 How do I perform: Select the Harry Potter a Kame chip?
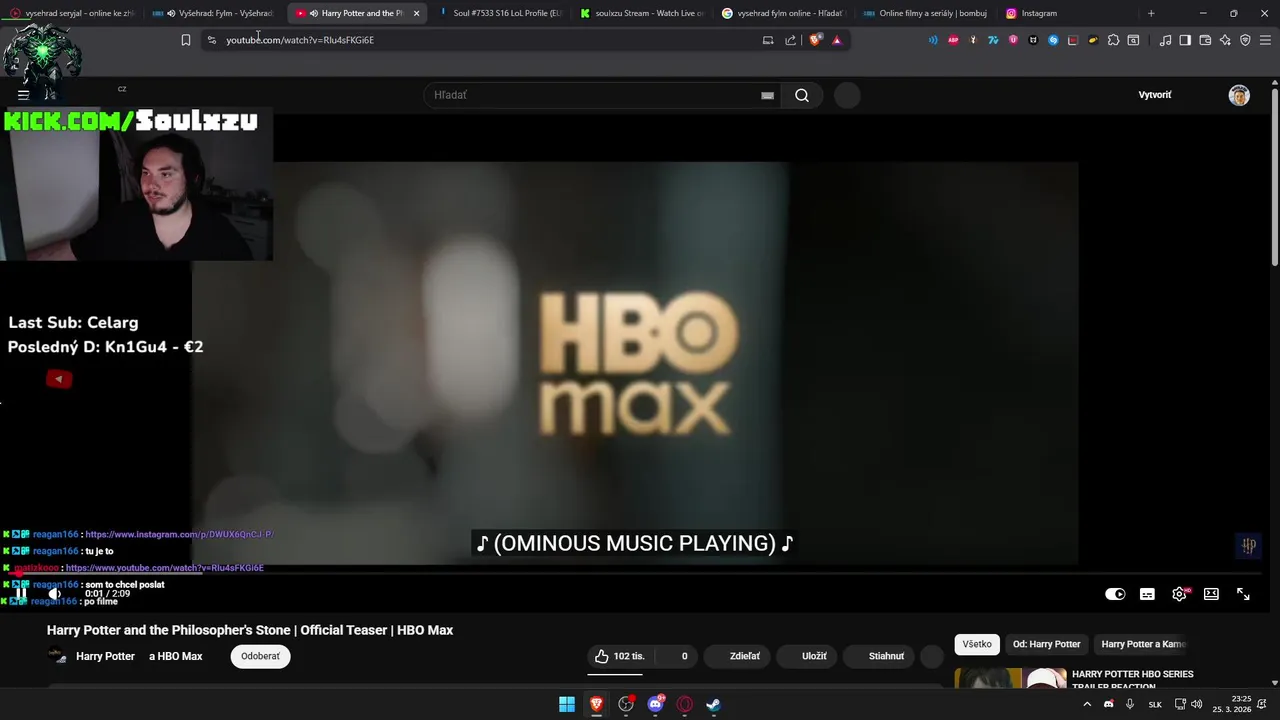(x=1143, y=644)
